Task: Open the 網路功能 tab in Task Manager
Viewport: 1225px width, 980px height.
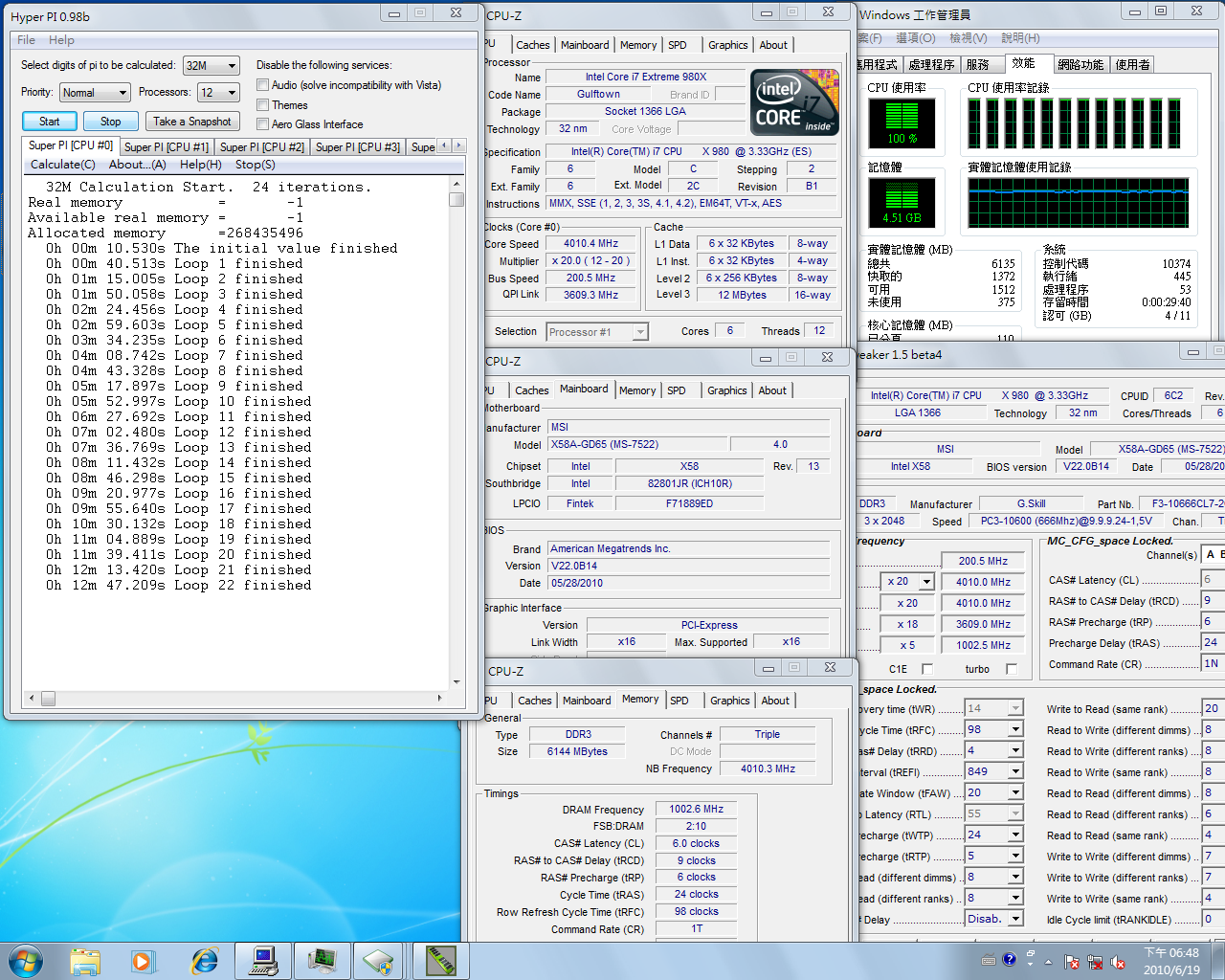Action: click(1080, 64)
